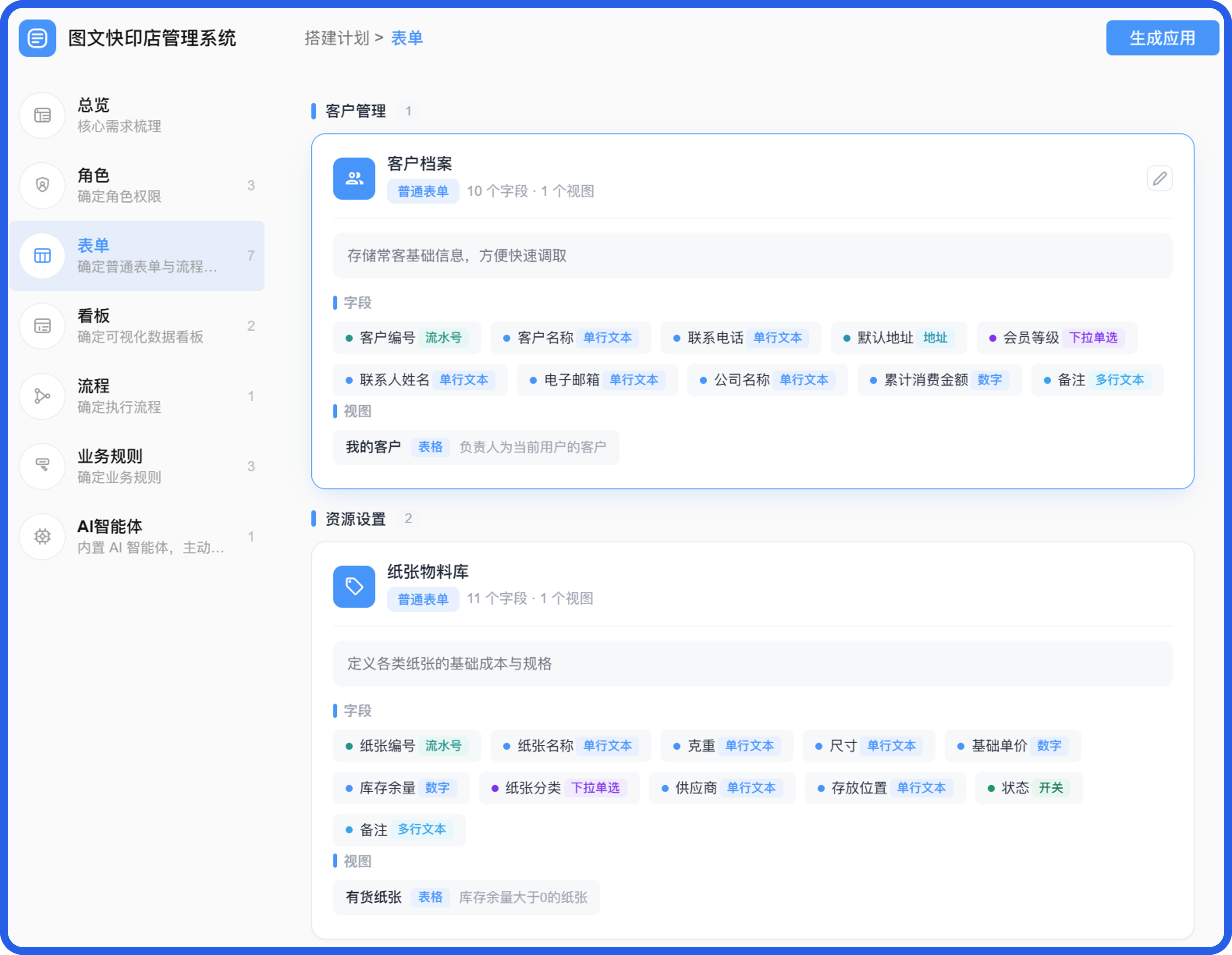Click the 普通表单 tag under 客户档案
The height and width of the screenshot is (955, 1232).
click(423, 191)
